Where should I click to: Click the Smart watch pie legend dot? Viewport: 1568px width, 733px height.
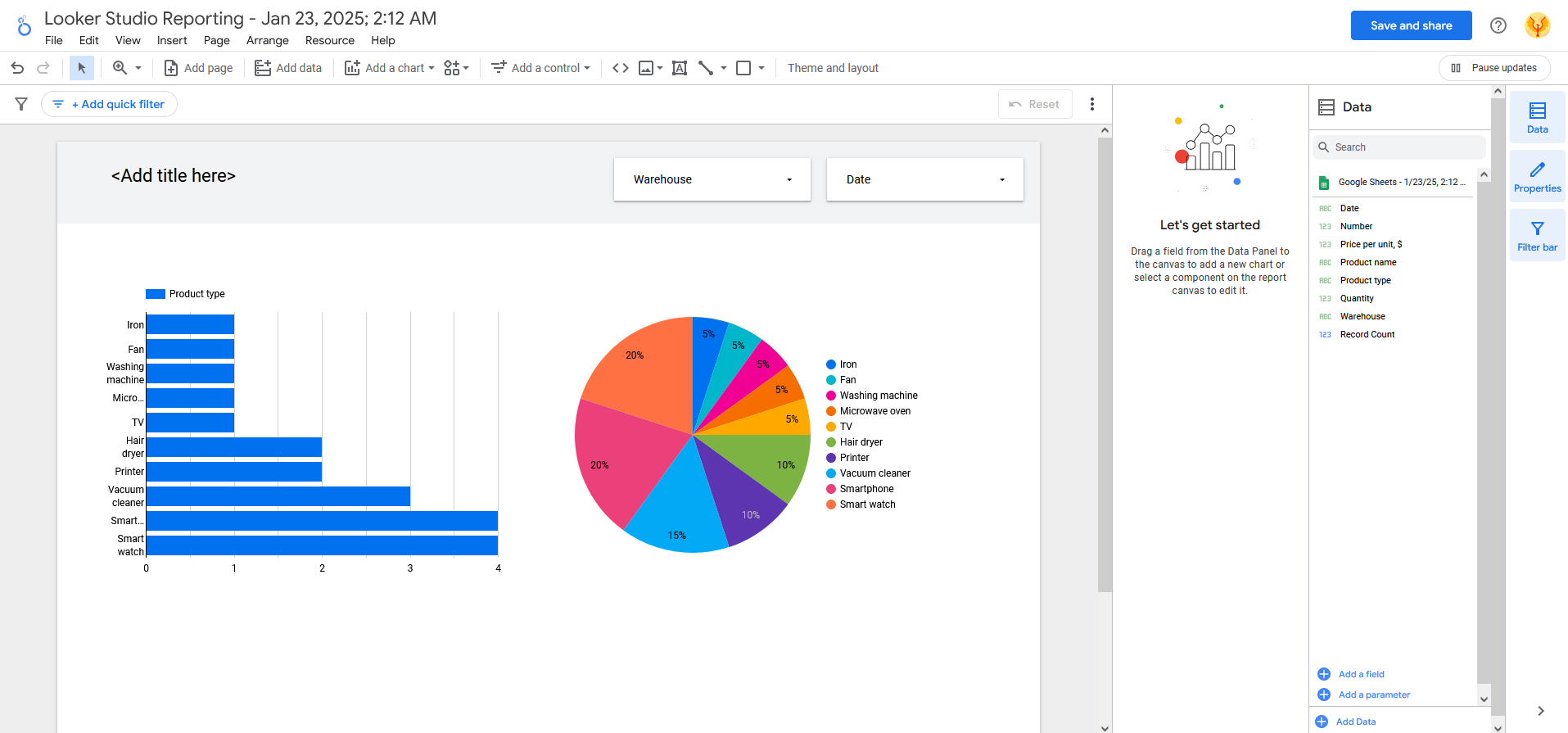point(831,505)
